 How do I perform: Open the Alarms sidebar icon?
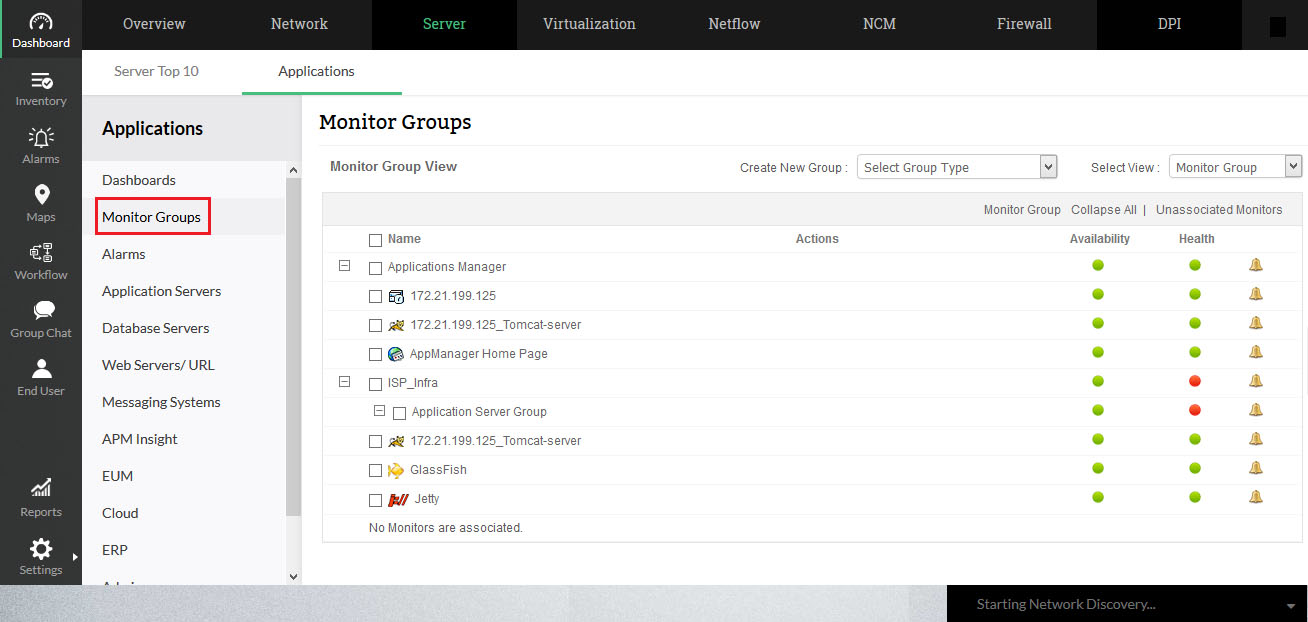[x=41, y=138]
